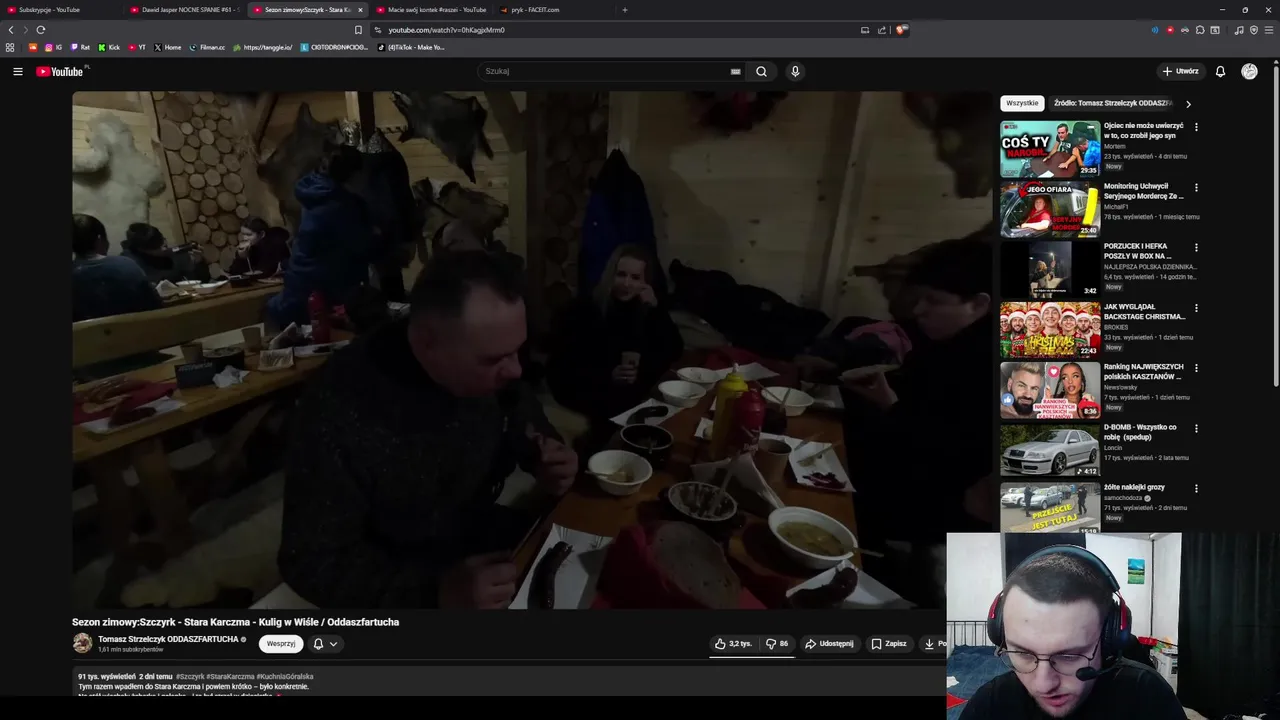Open the channel avatar of Tomasz Strzelczyk
The image size is (1280, 720).
(x=82, y=643)
